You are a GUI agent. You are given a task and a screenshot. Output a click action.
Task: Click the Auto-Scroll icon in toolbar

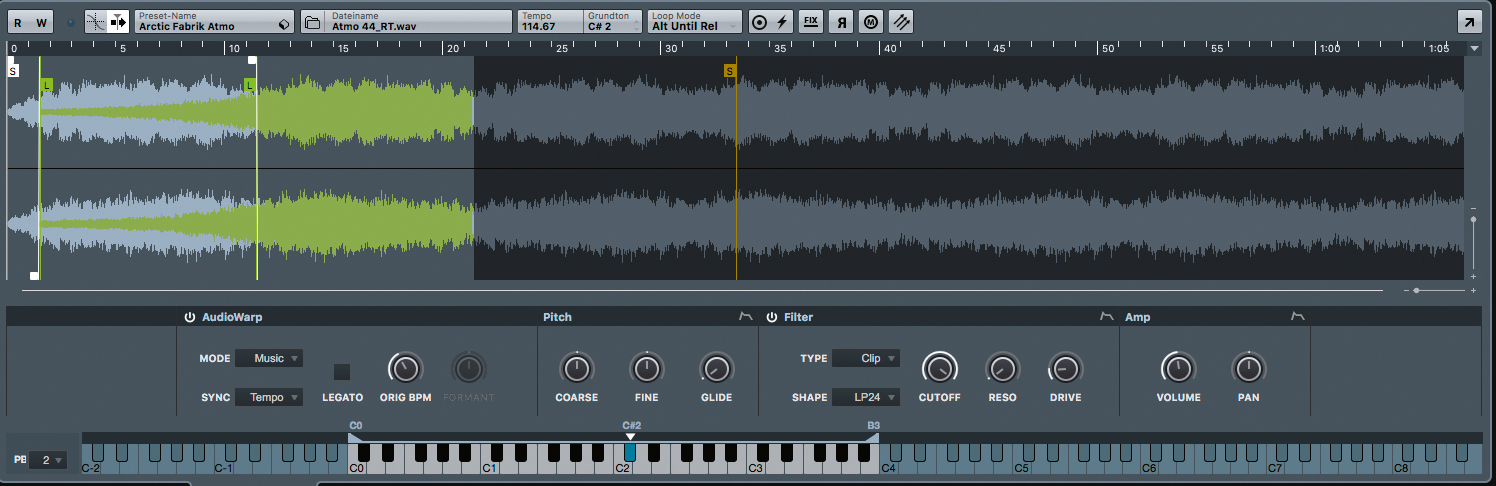(118, 22)
